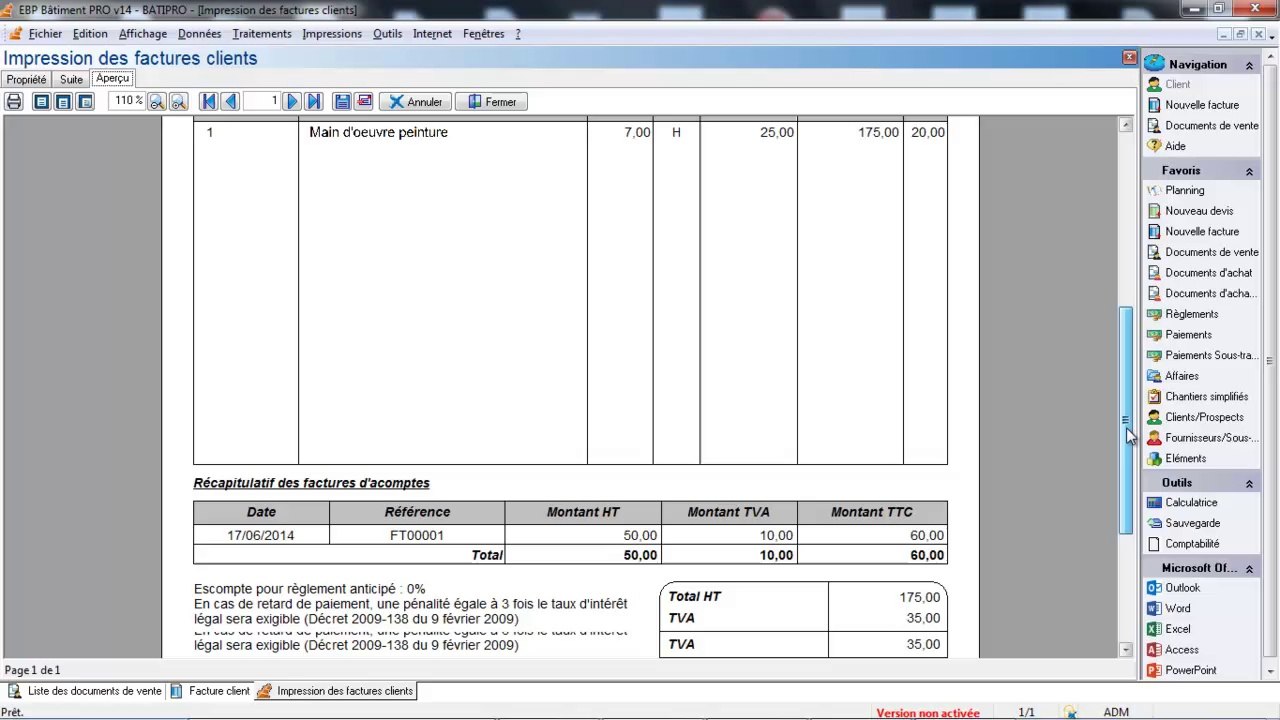Open the Affichage menu
Image resolution: width=1280 pixels, height=720 pixels.
coord(143,34)
